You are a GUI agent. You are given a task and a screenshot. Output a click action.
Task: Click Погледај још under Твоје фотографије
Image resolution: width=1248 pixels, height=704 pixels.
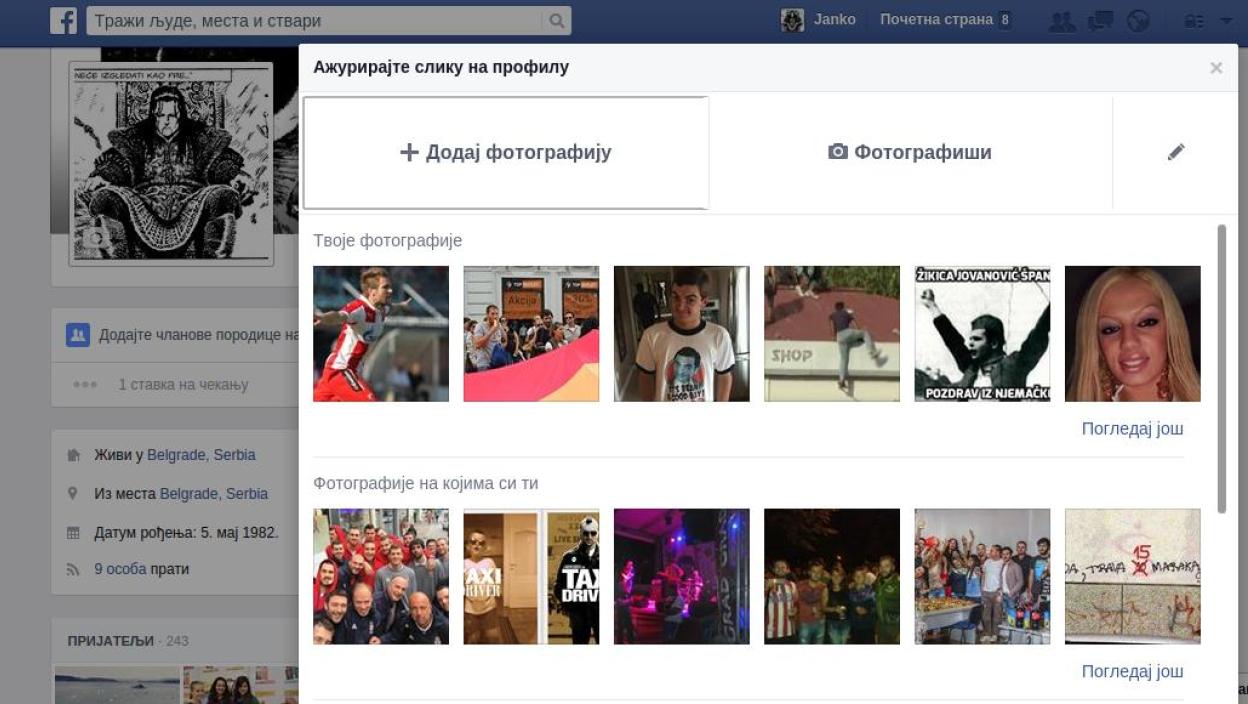coord(1131,428)
